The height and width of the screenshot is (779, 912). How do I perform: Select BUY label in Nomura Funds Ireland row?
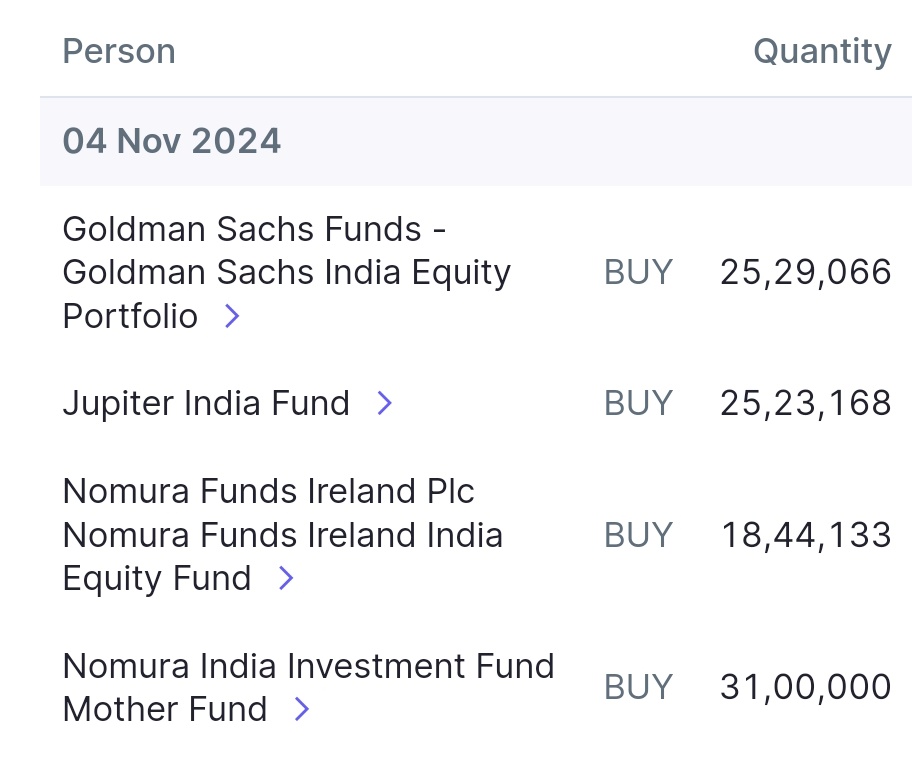[x=638, y=535]
